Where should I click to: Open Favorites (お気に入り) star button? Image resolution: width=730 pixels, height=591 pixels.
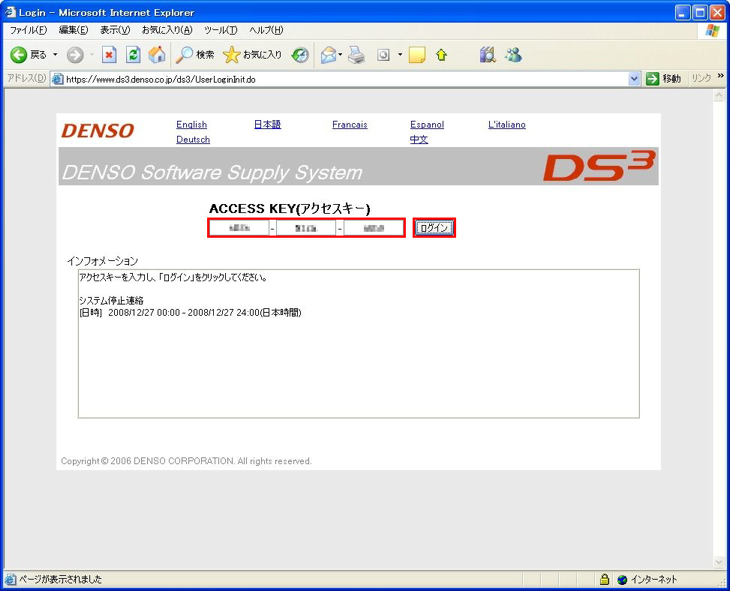[x=252, y=55]
